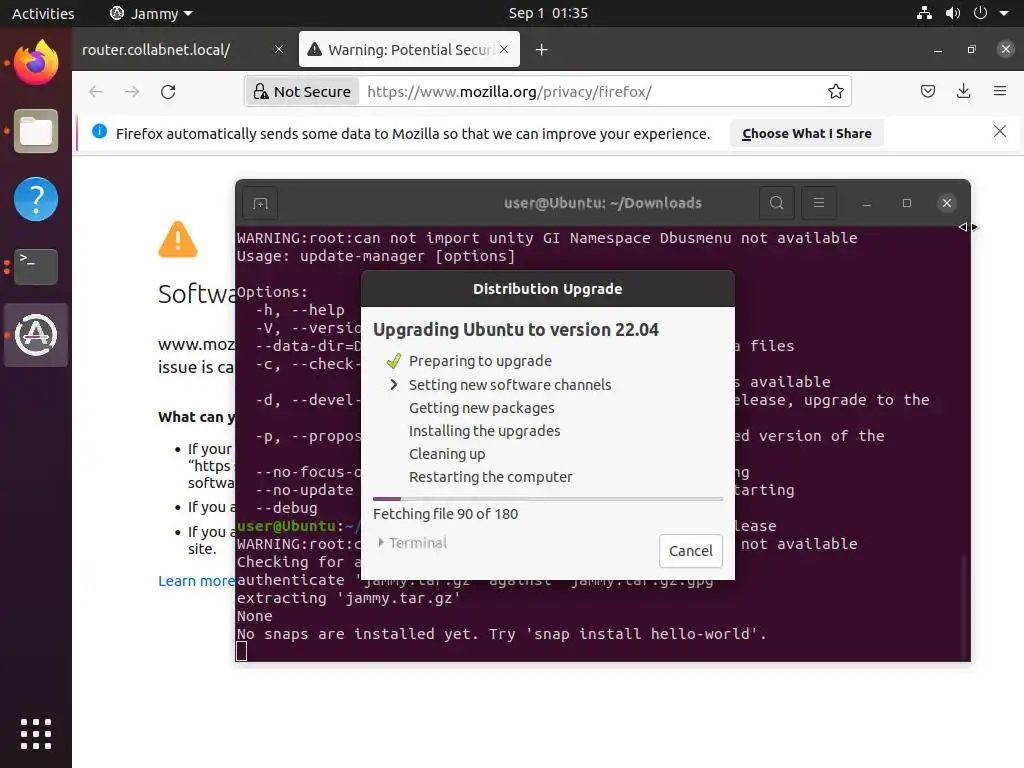Open the Save to Pocket icon
The width and height of the screenshot is (1024, 768).
[x=927, y=91]
